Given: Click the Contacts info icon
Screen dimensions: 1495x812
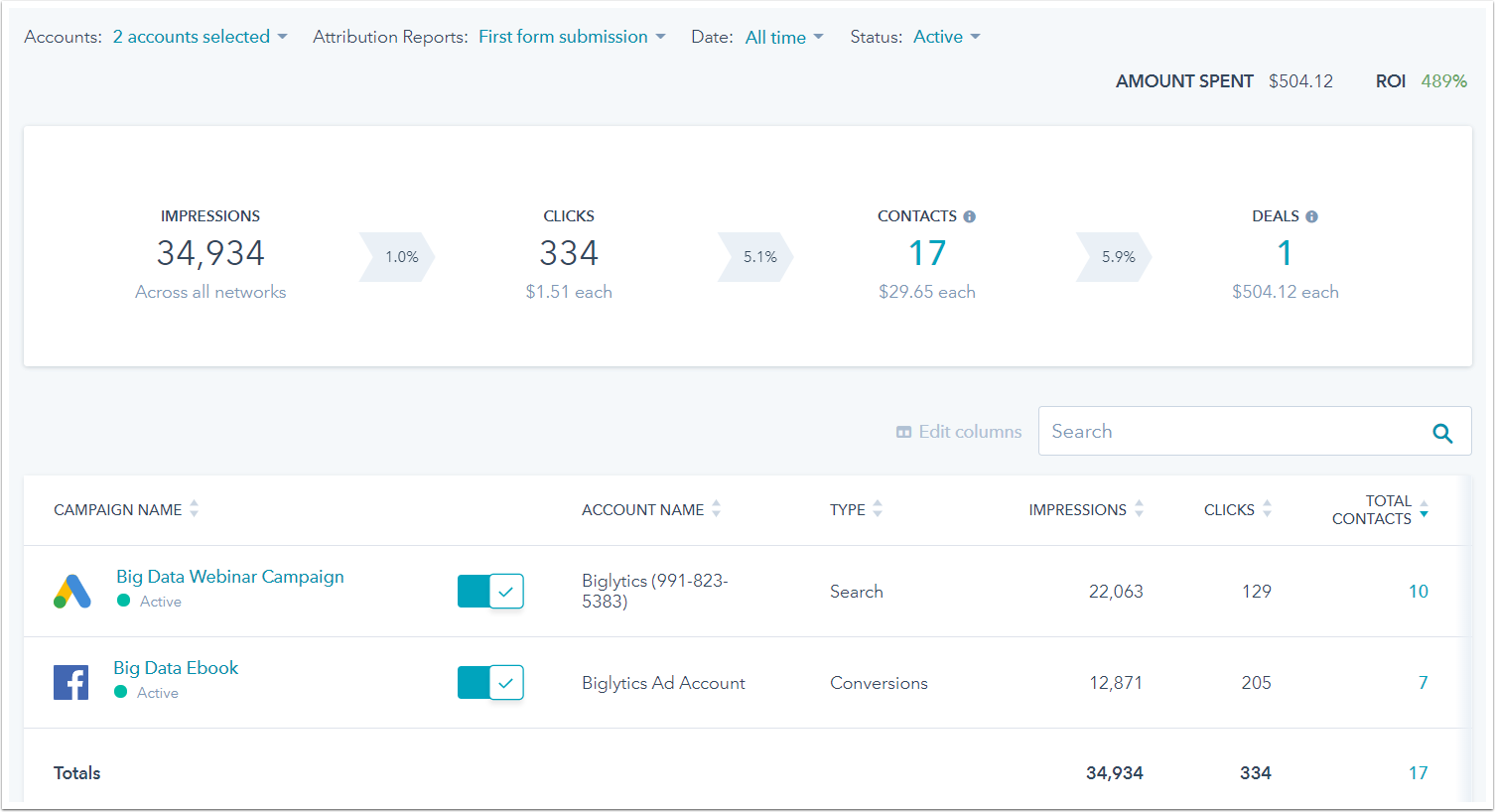Looking at the screenshot, I should (x=969, y=216).
